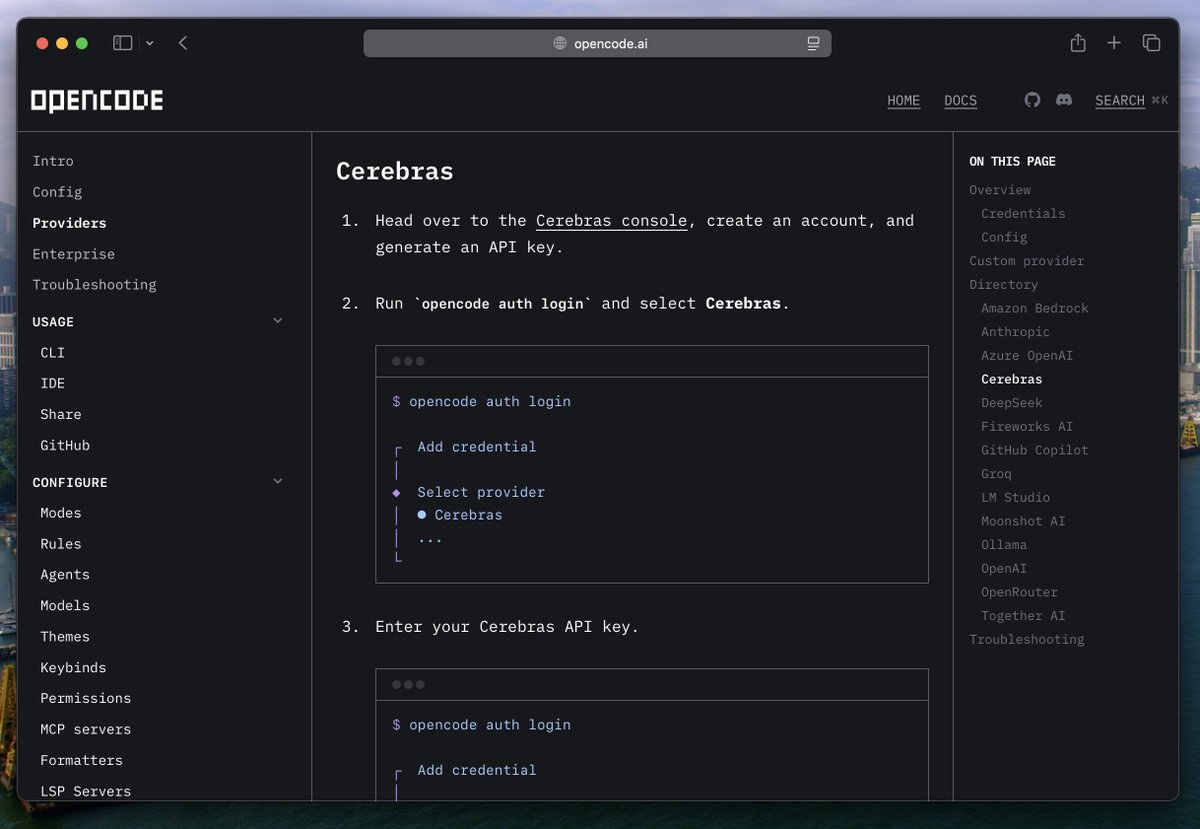Open the Share page in sidebar
1200x829 pixels.
61,415
